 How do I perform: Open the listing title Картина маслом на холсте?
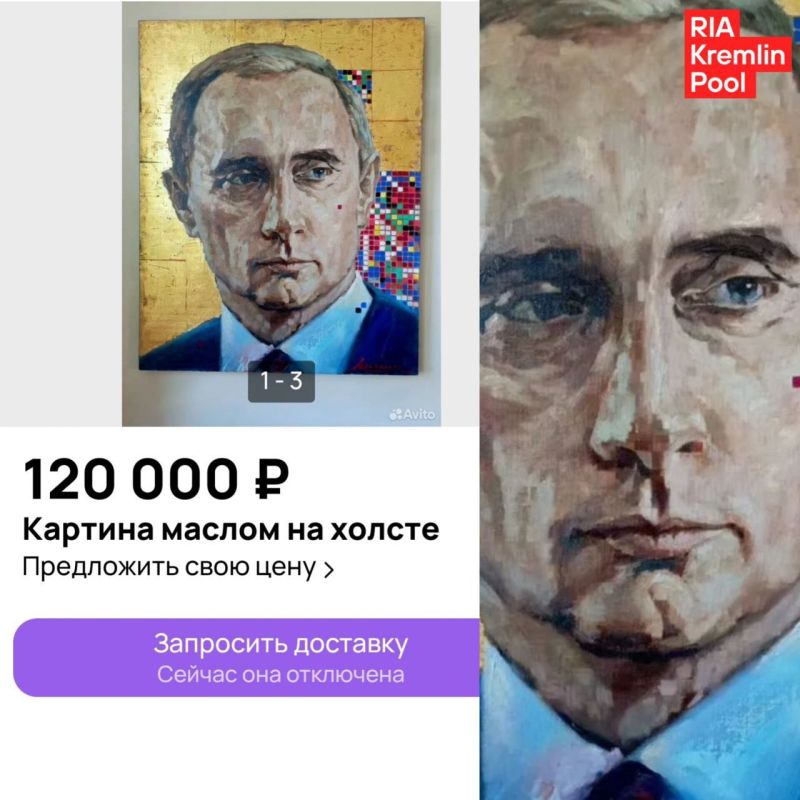[231, 530]
